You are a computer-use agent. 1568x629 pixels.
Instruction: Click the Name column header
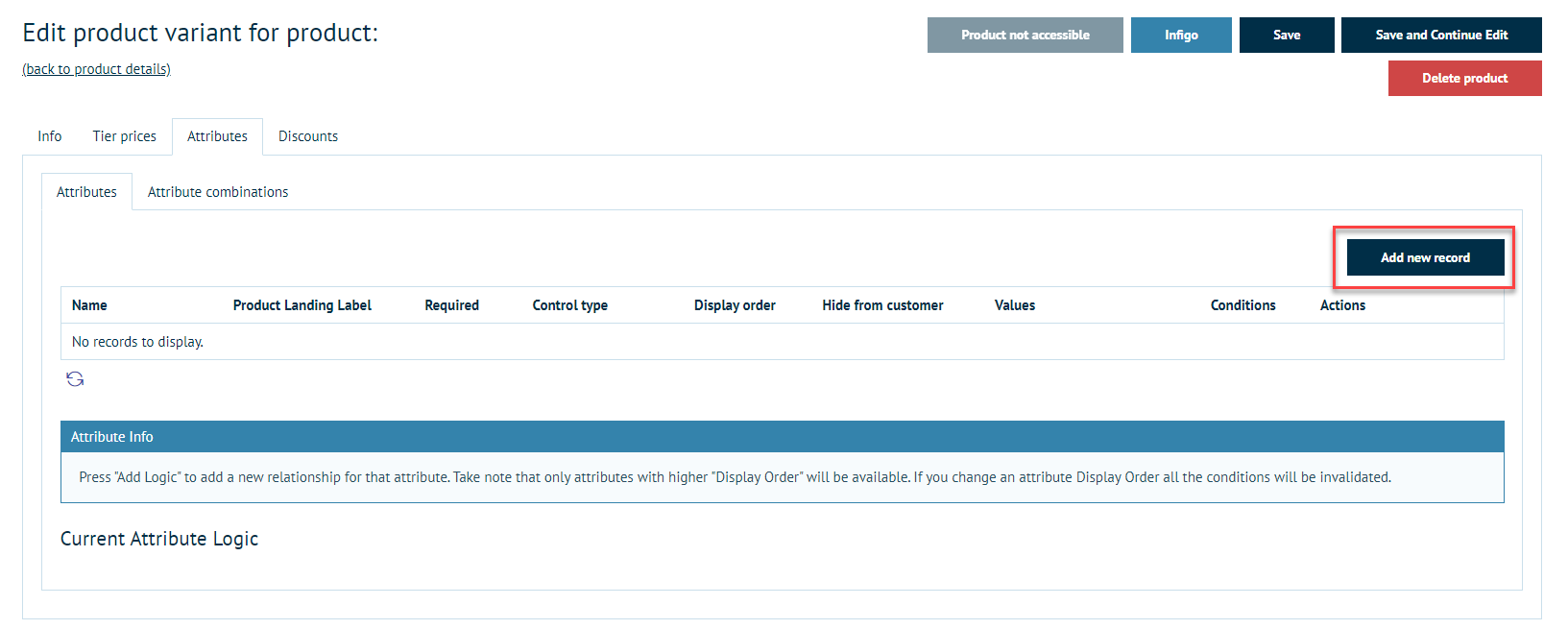click(x=89, y=305)
